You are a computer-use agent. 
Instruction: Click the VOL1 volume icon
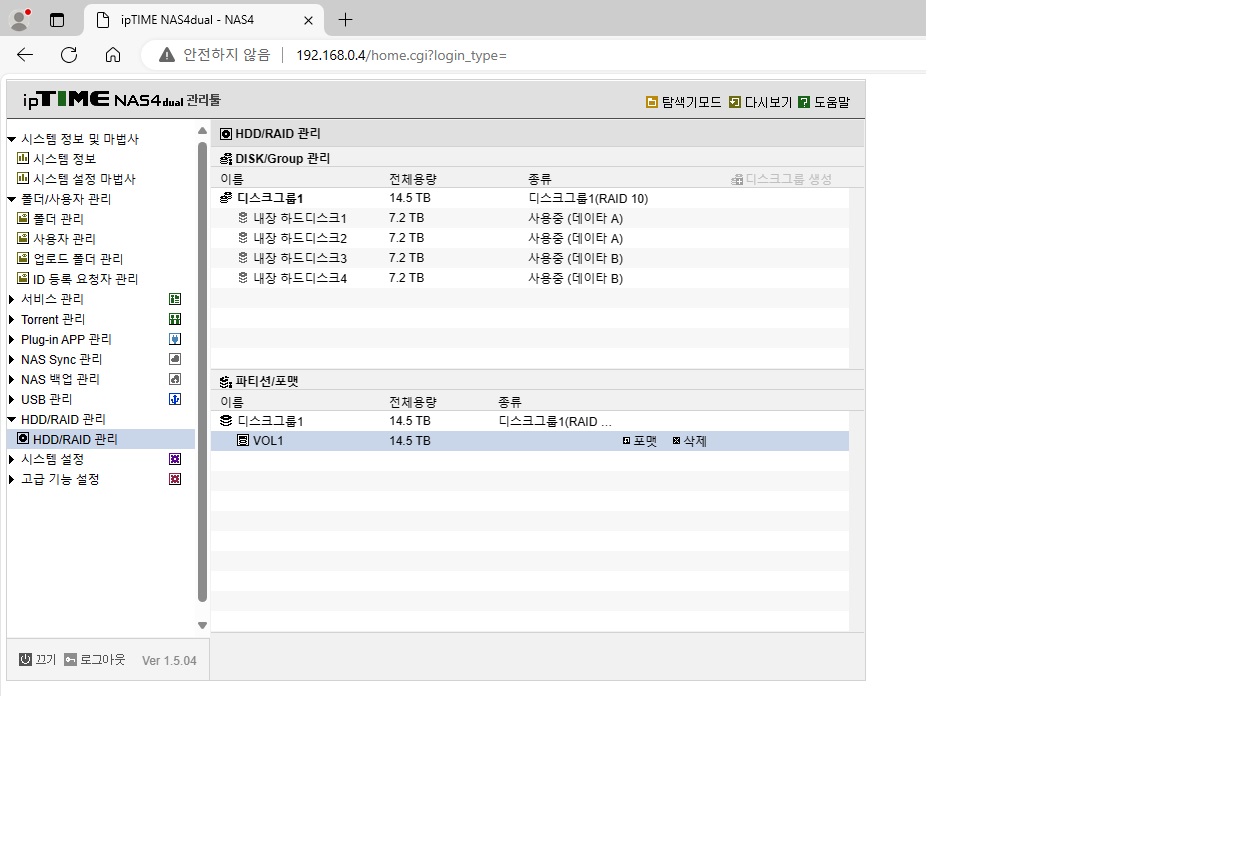pos(243,440)
